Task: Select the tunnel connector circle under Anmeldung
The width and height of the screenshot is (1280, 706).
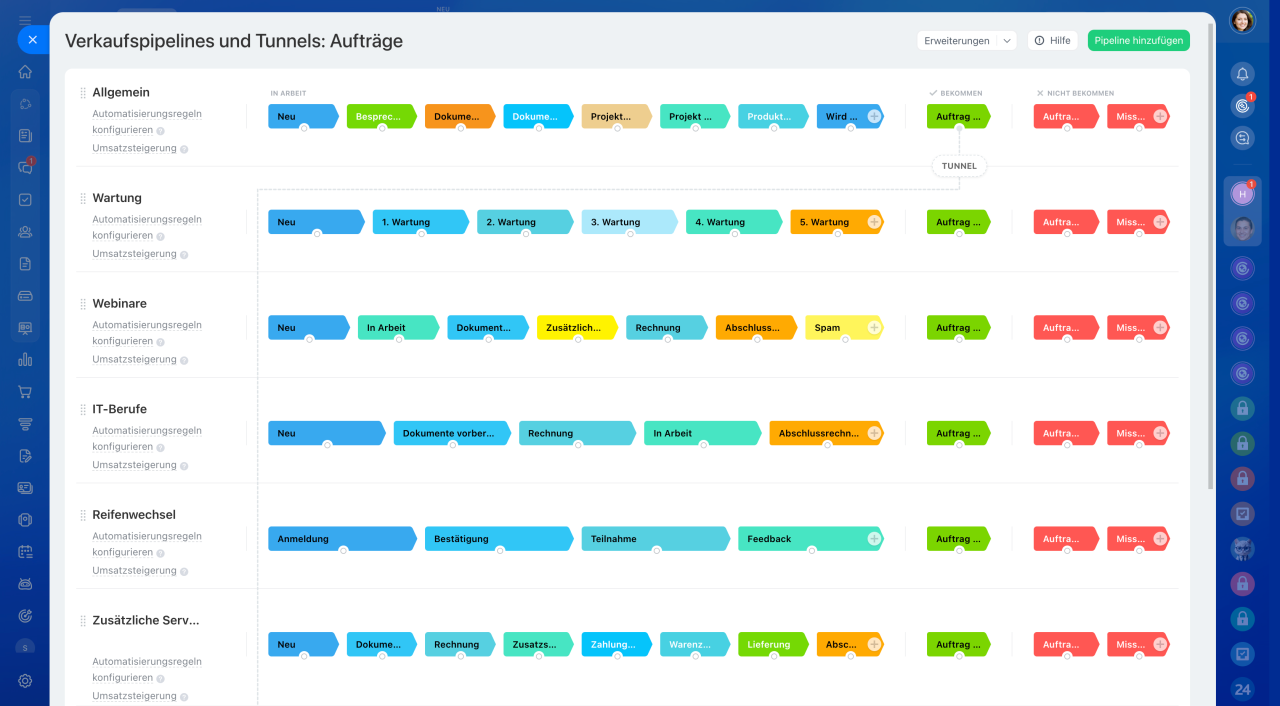Action: click(343, 550)
